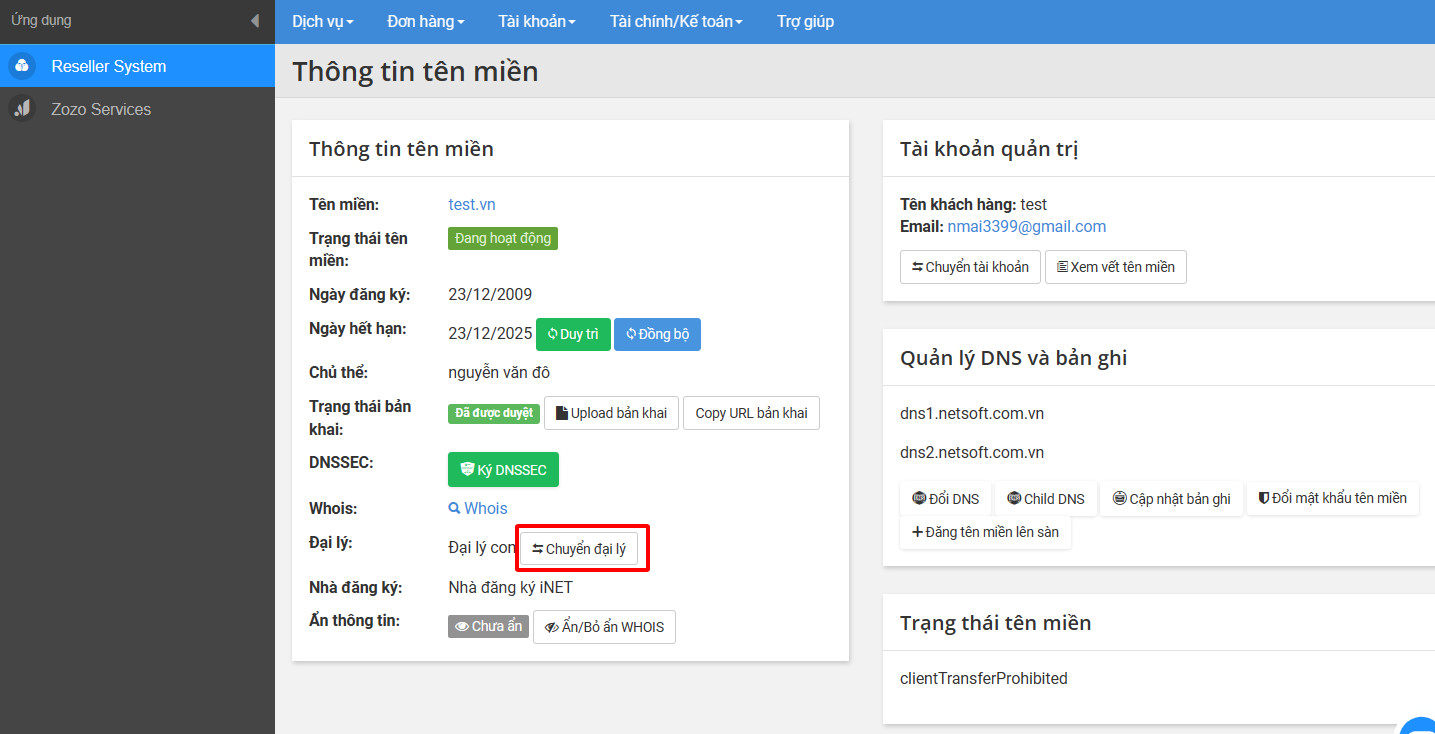Select clientTransferProhibited status text

984,678
